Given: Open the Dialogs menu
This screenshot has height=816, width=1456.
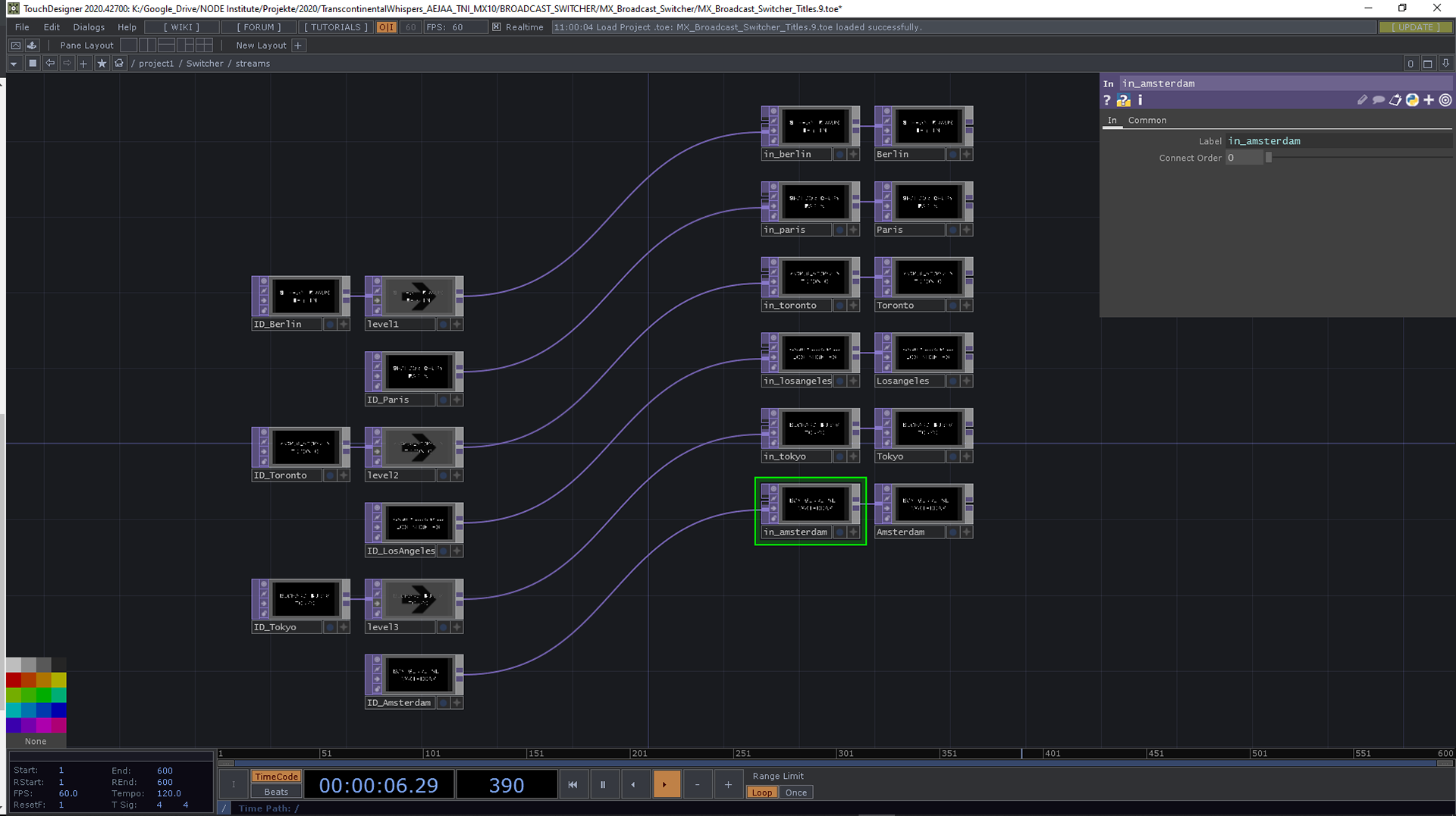Looking at the screenshot, I should tap(89, 27).
